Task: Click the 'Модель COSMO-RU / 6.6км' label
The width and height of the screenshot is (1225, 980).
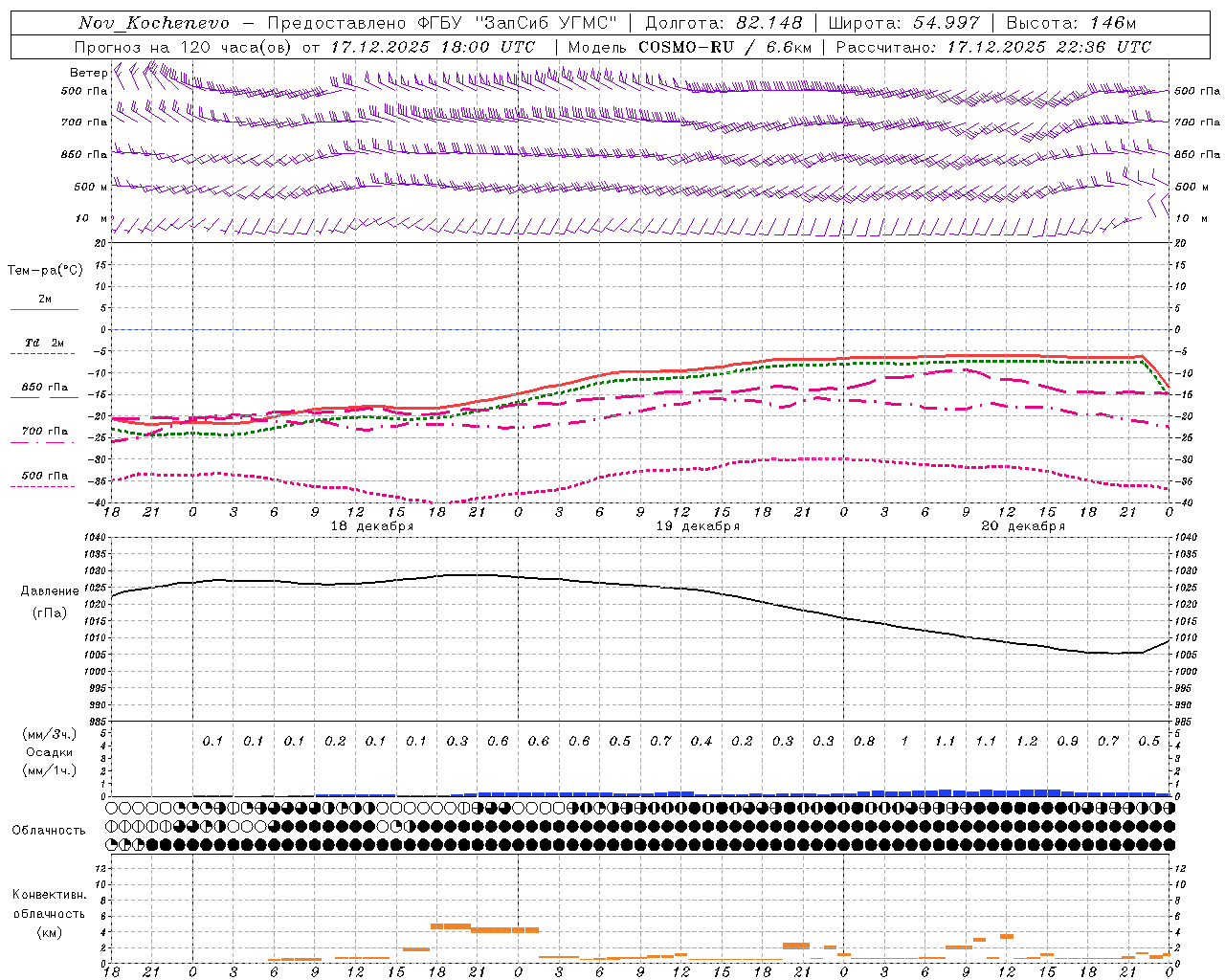Action: pos(690,47)
